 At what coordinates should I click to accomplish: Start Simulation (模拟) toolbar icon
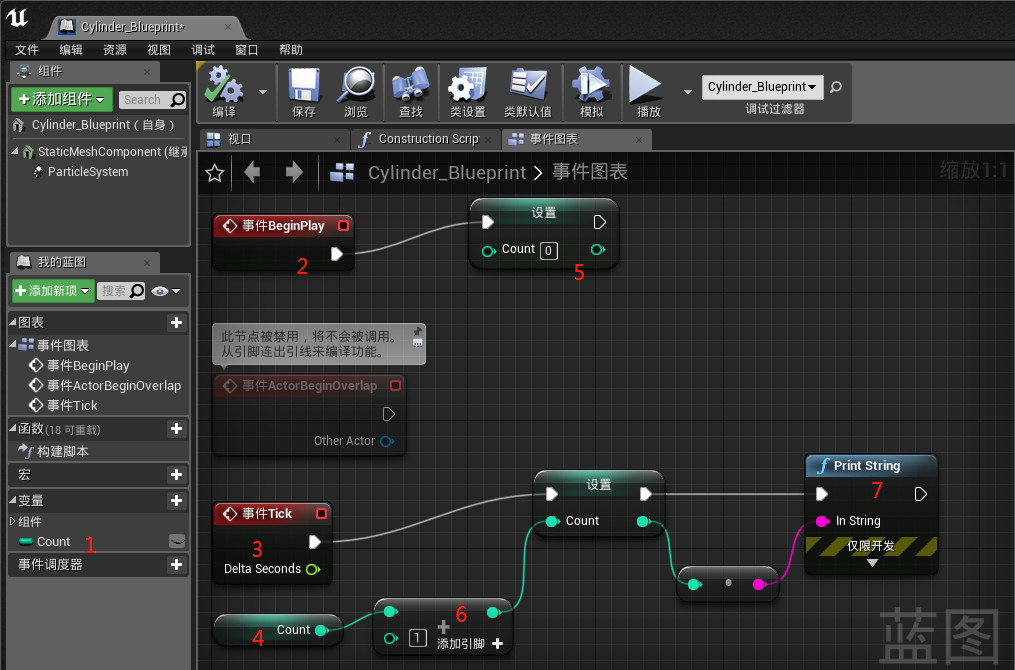[x=591, y=85]
